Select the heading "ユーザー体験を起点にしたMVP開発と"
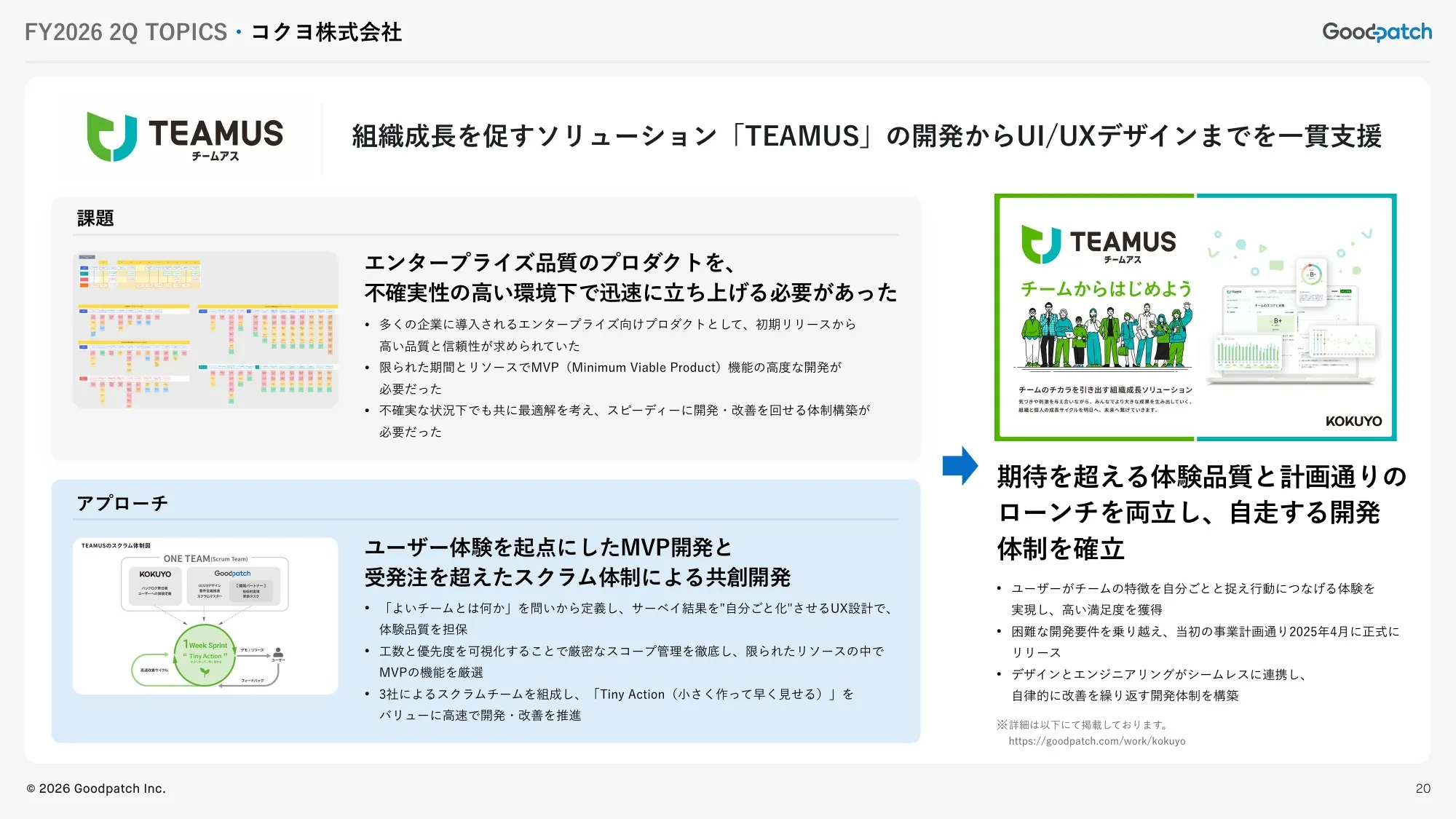 (548, 547)
